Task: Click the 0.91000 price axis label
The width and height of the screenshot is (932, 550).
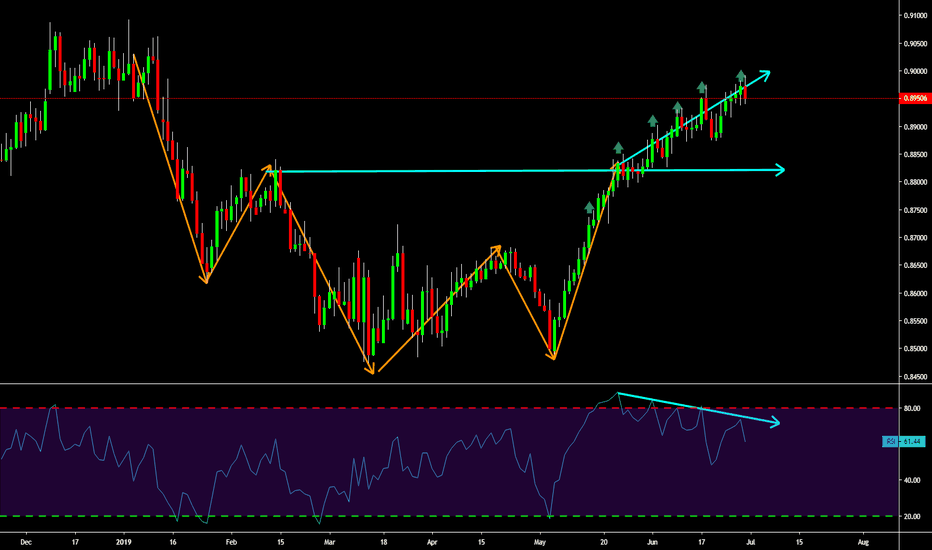Action: (x=915, y=15)
